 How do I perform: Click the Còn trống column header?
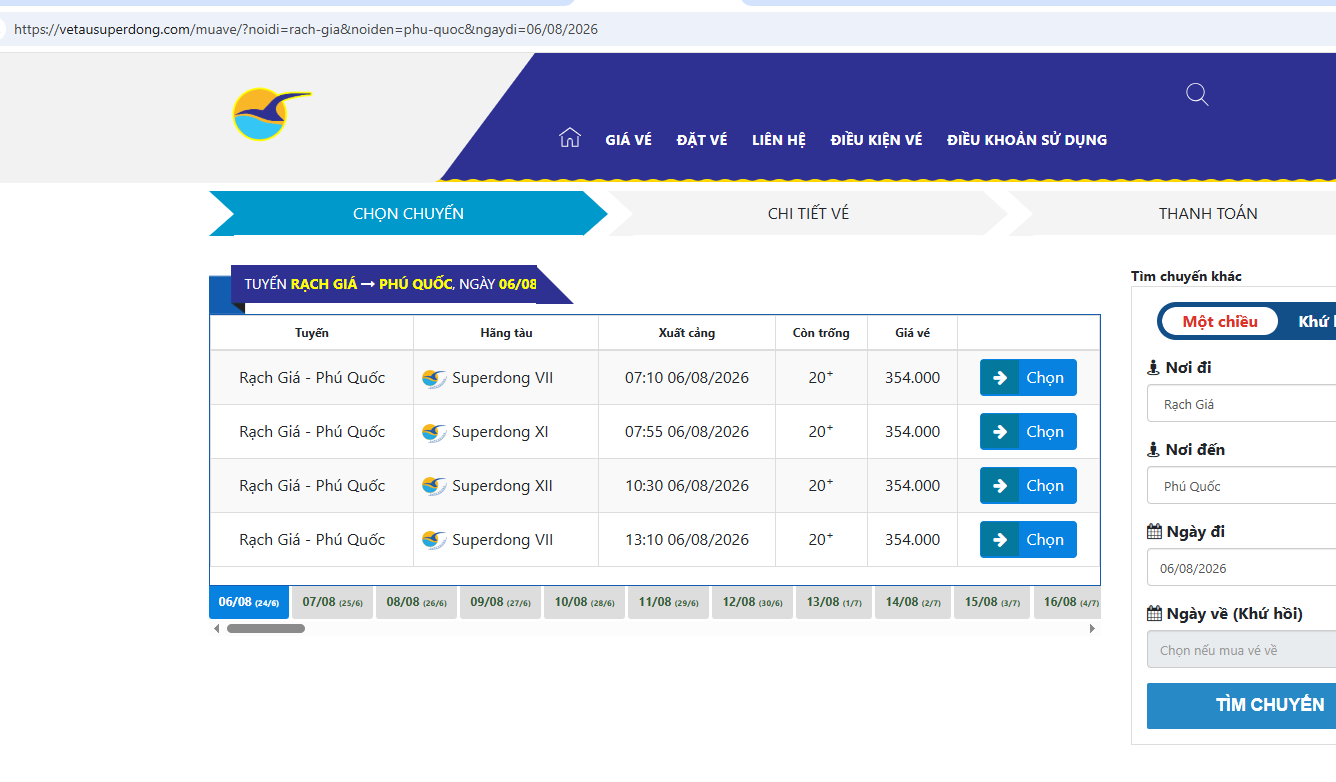[x=821, y=333]
